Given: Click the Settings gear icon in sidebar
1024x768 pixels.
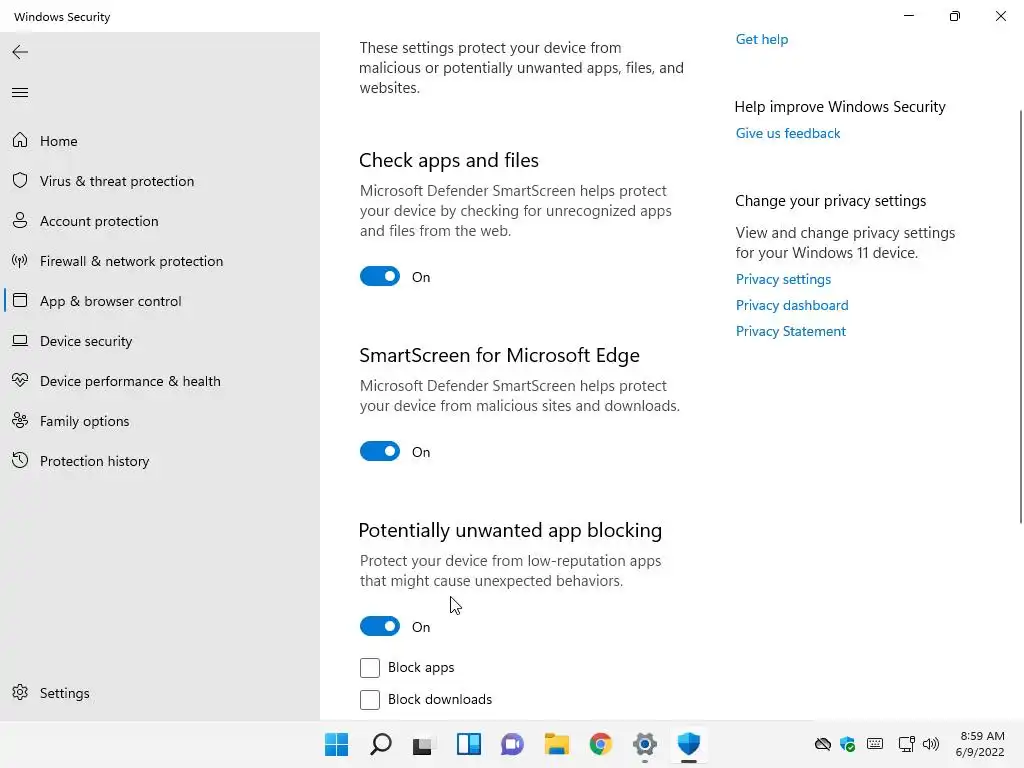Looking at the screenshot, I should (20, 692).
